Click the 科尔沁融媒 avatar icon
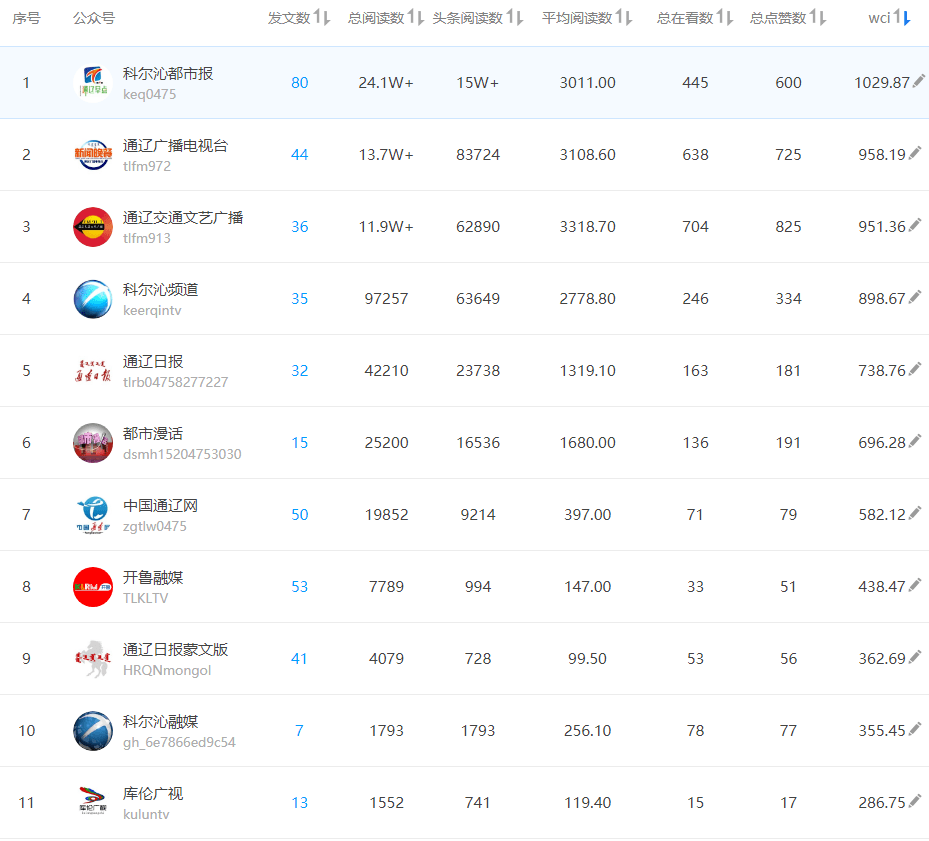Image resolution: width=929 pixels, height=841 pixels. point(92,730)
